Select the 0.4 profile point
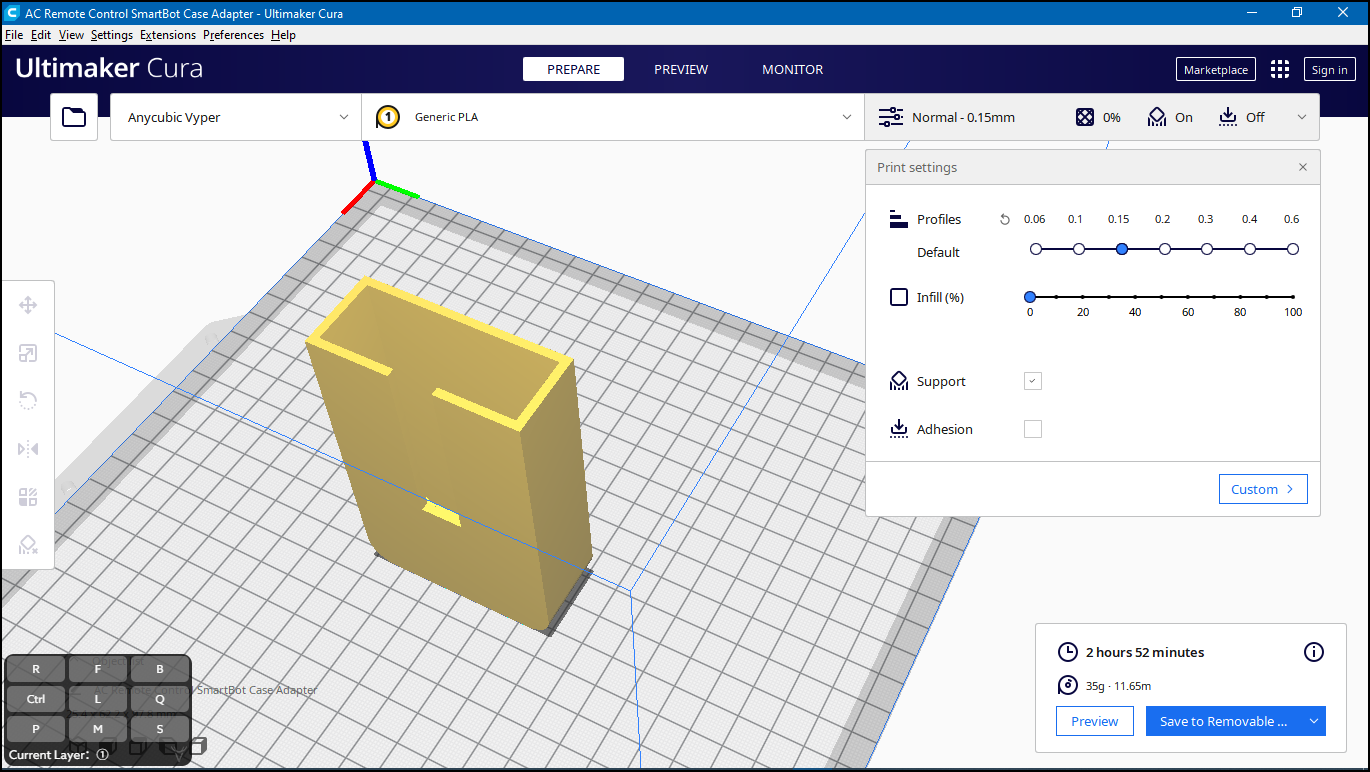Screen dimensions: 1370x772 [x=1250, y=249]
